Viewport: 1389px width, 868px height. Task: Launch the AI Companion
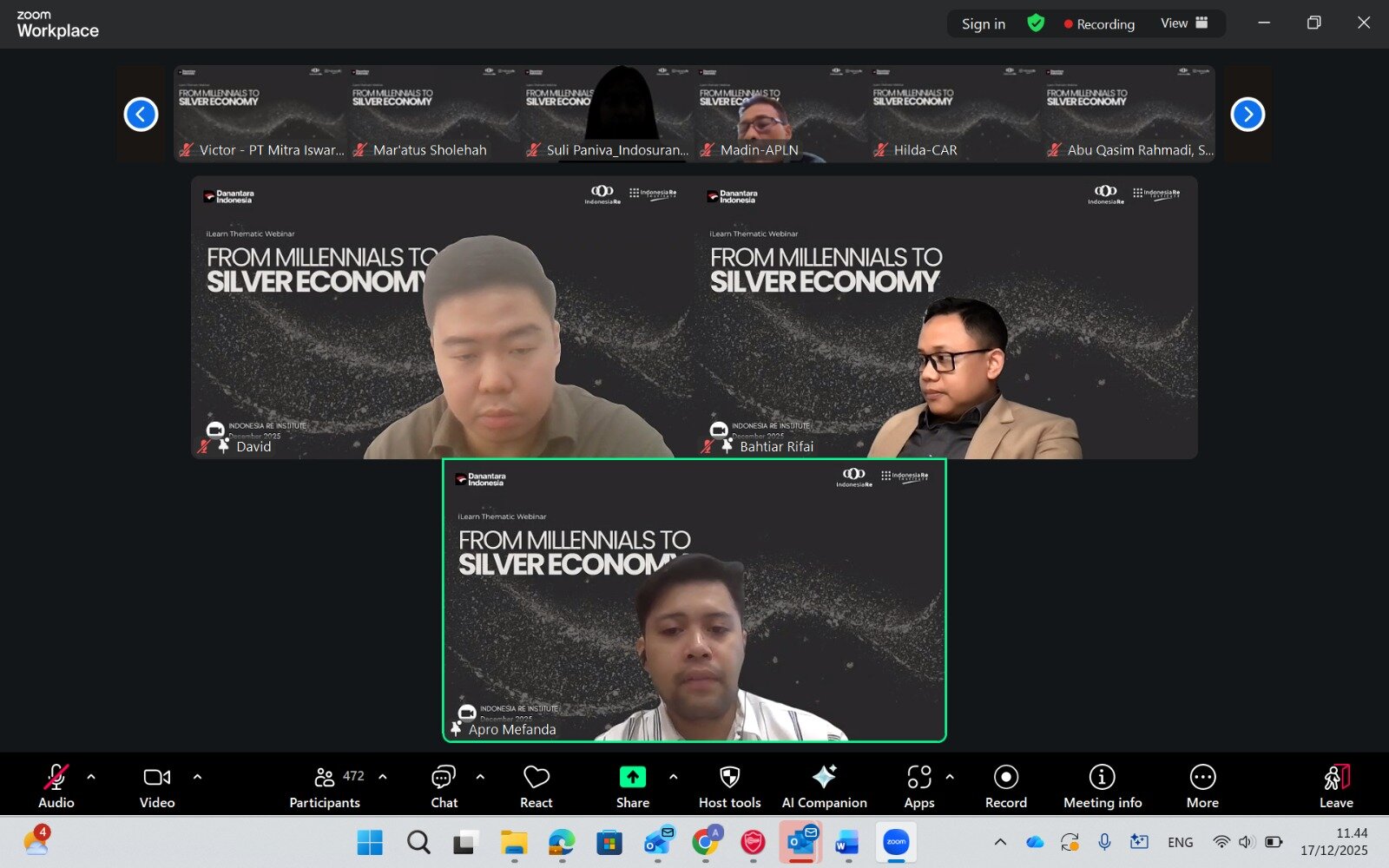click(824, 786)
